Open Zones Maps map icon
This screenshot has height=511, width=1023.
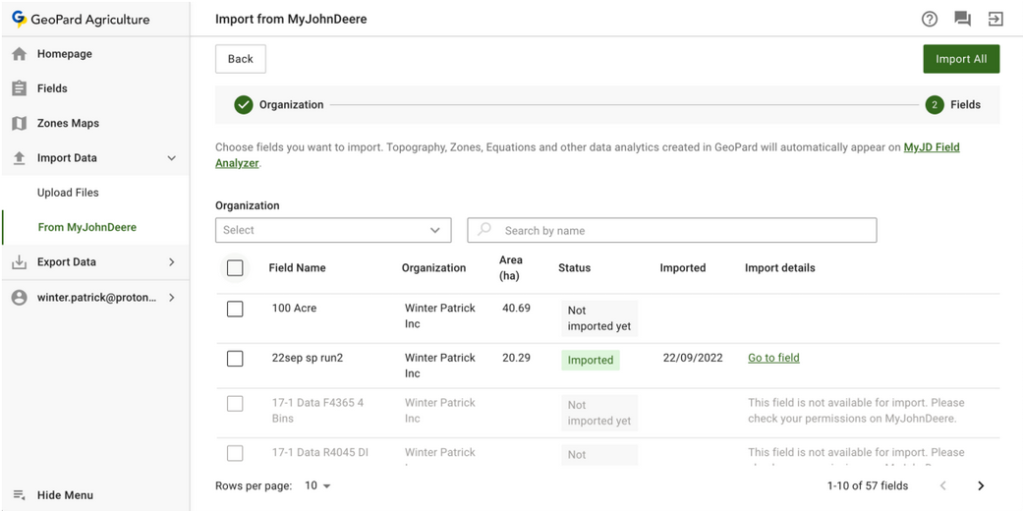pos(19,124)
